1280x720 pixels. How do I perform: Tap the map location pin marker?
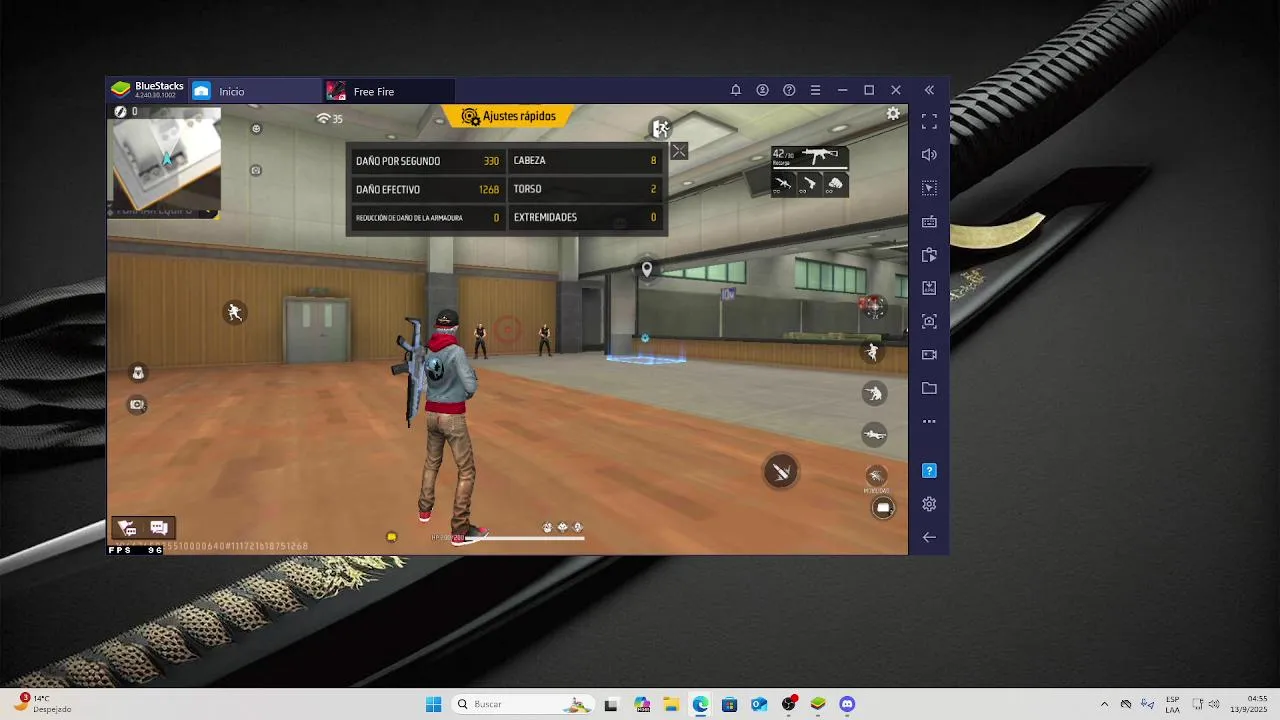tap(647, 269)
